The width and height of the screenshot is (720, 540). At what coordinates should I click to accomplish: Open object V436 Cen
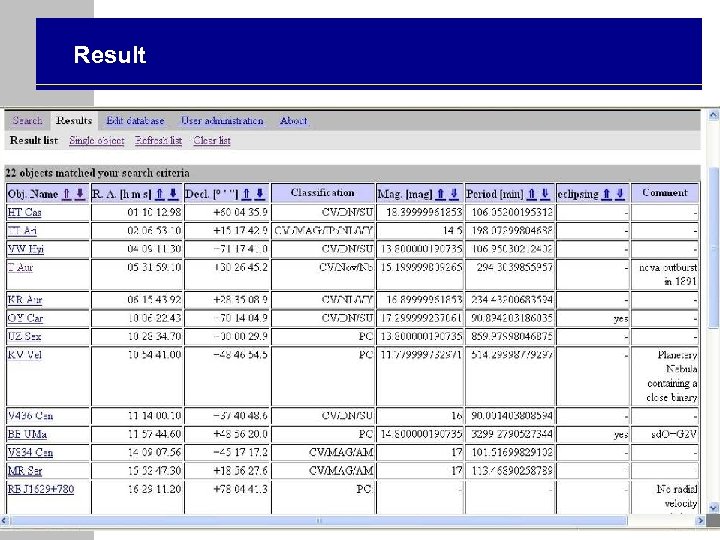(30, 416)
